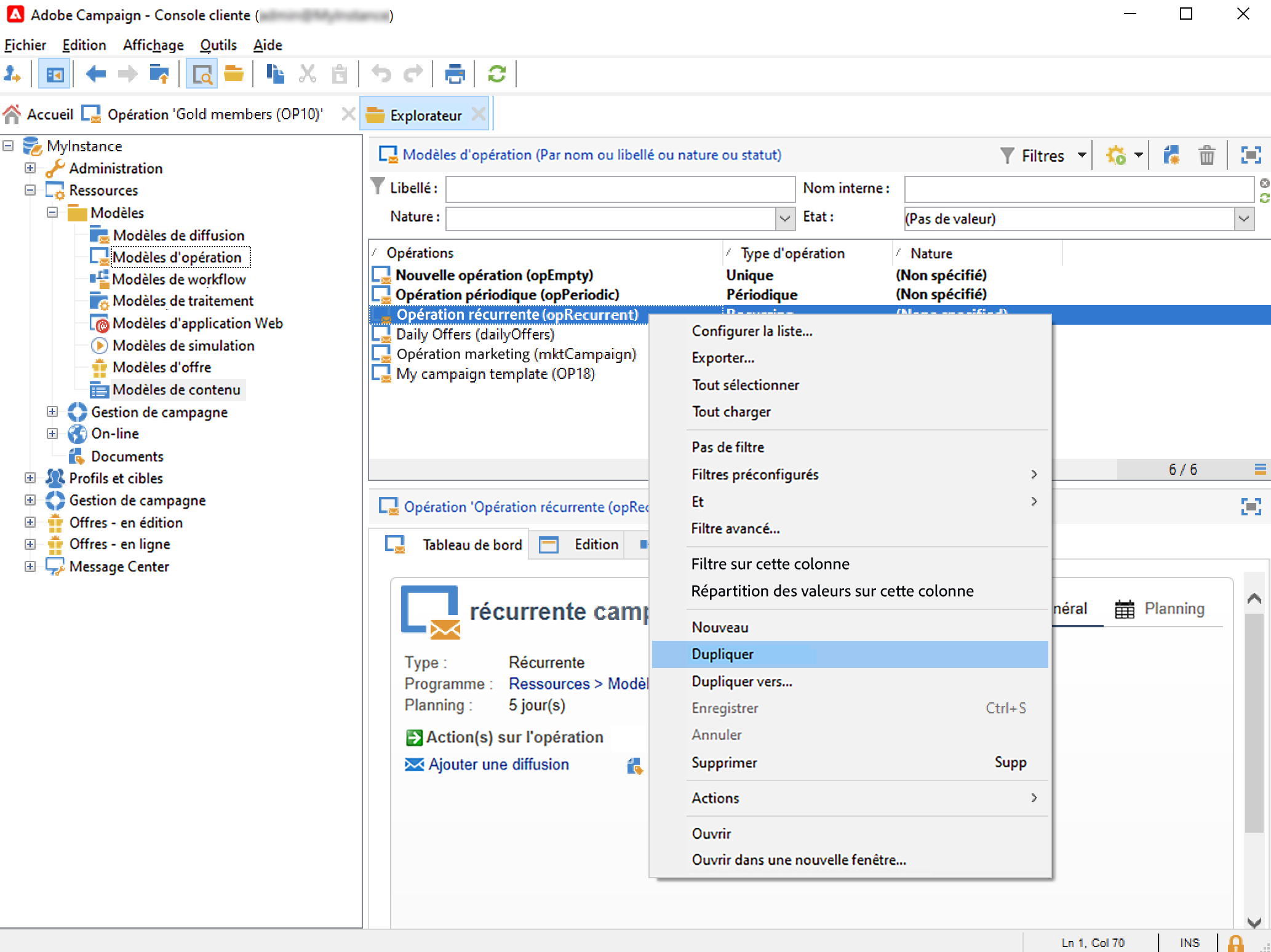Click the back navigation arrow icon
The image size is (1271, 952).
[x=96, y=74]
